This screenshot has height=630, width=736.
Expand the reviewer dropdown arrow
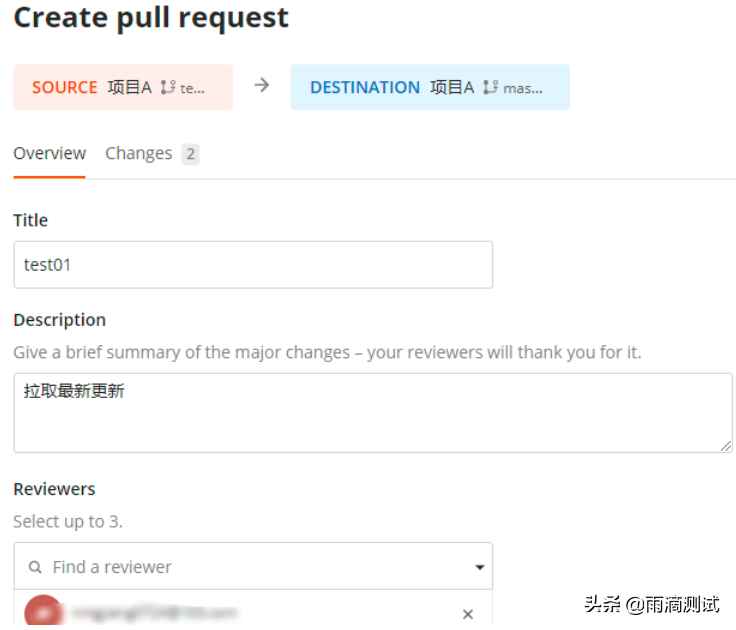point(479,568)
